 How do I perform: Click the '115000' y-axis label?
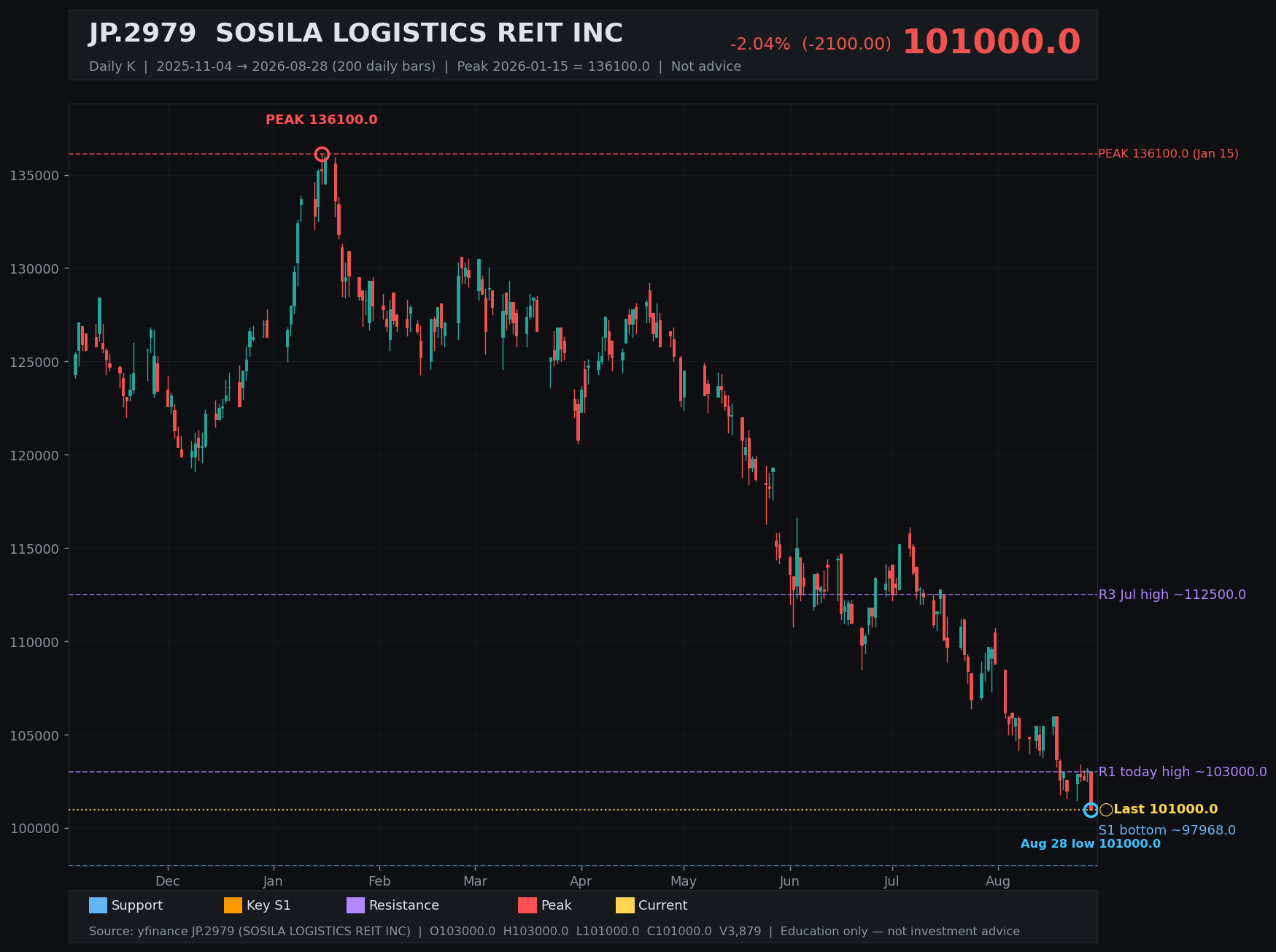coord(35,549)
